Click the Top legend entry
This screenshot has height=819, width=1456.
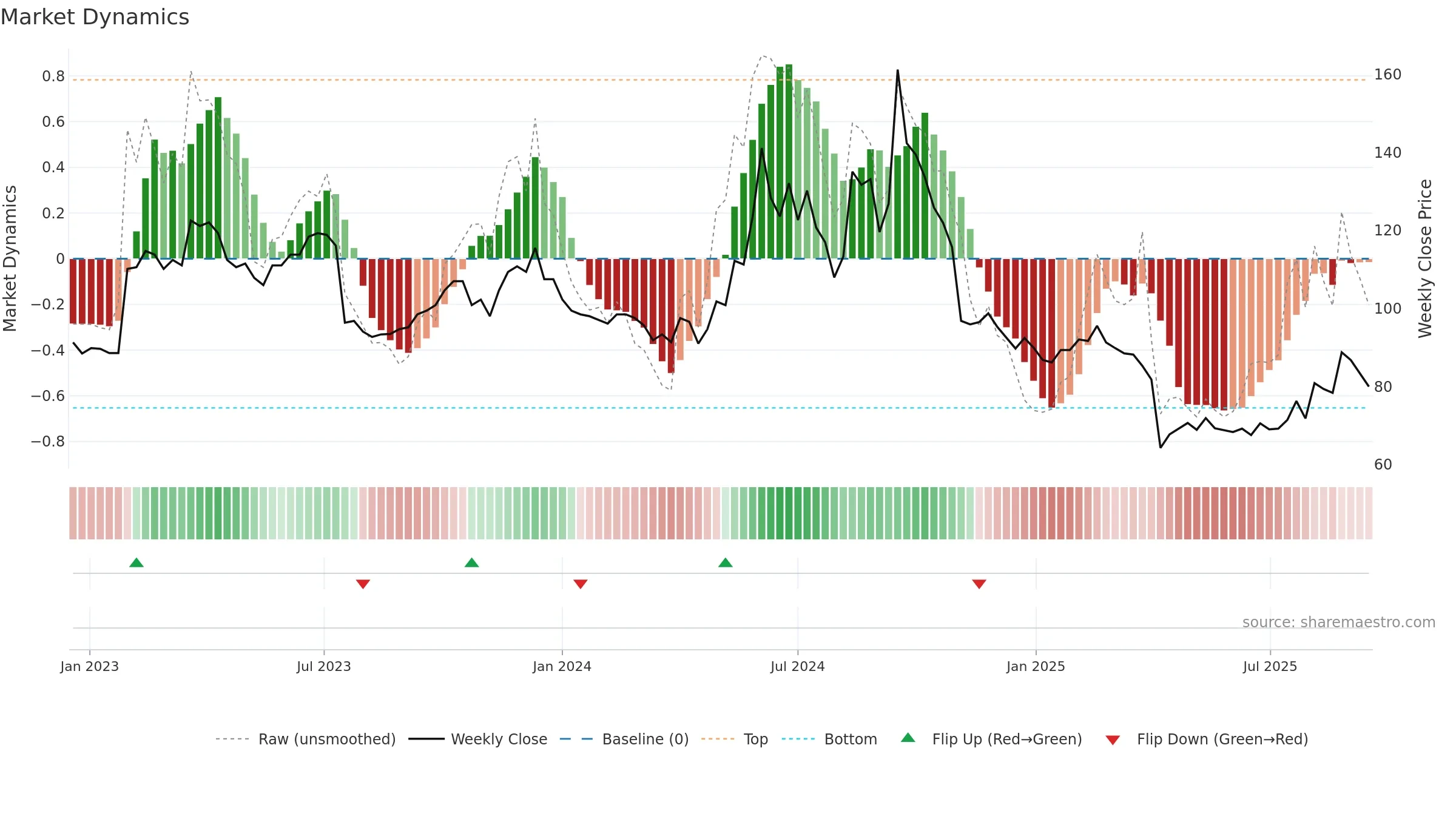click(x=735, y=739)
